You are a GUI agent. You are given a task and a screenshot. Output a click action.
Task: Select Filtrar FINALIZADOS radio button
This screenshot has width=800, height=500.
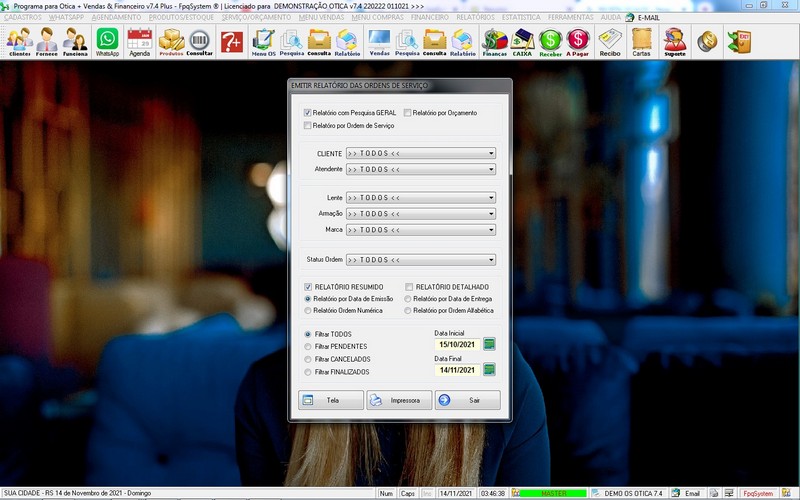pyautogui.click(x=308, y=372)
